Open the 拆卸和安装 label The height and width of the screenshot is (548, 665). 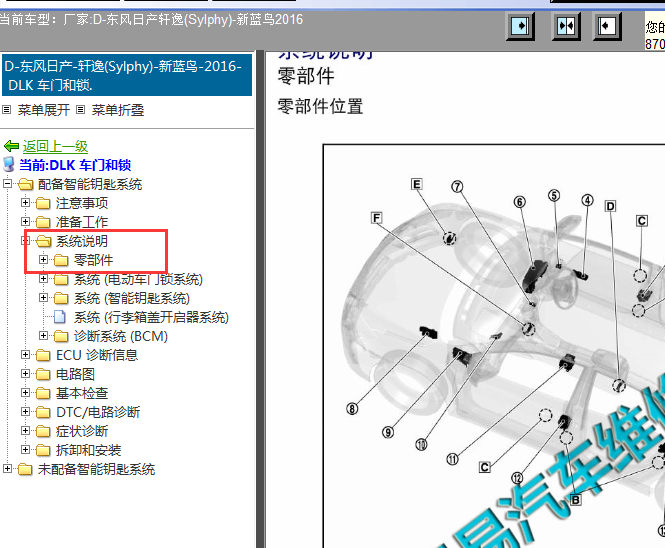pos(88,450)
